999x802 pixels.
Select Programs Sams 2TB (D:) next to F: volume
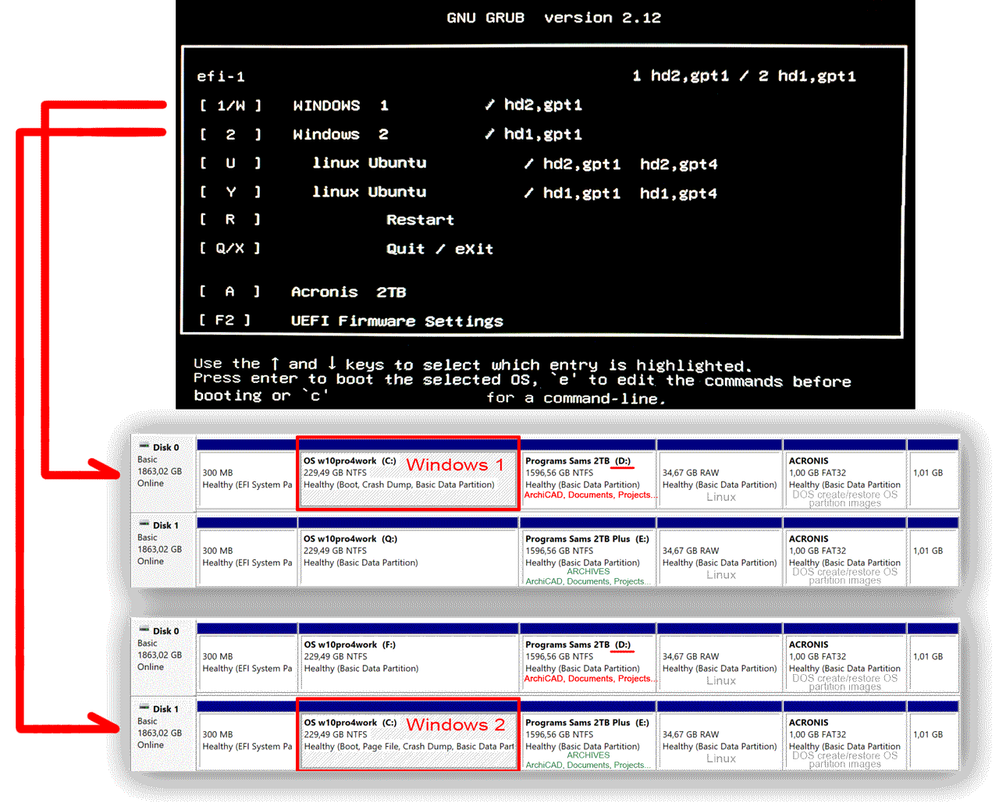pyautogui.click(x=588, y=657)
